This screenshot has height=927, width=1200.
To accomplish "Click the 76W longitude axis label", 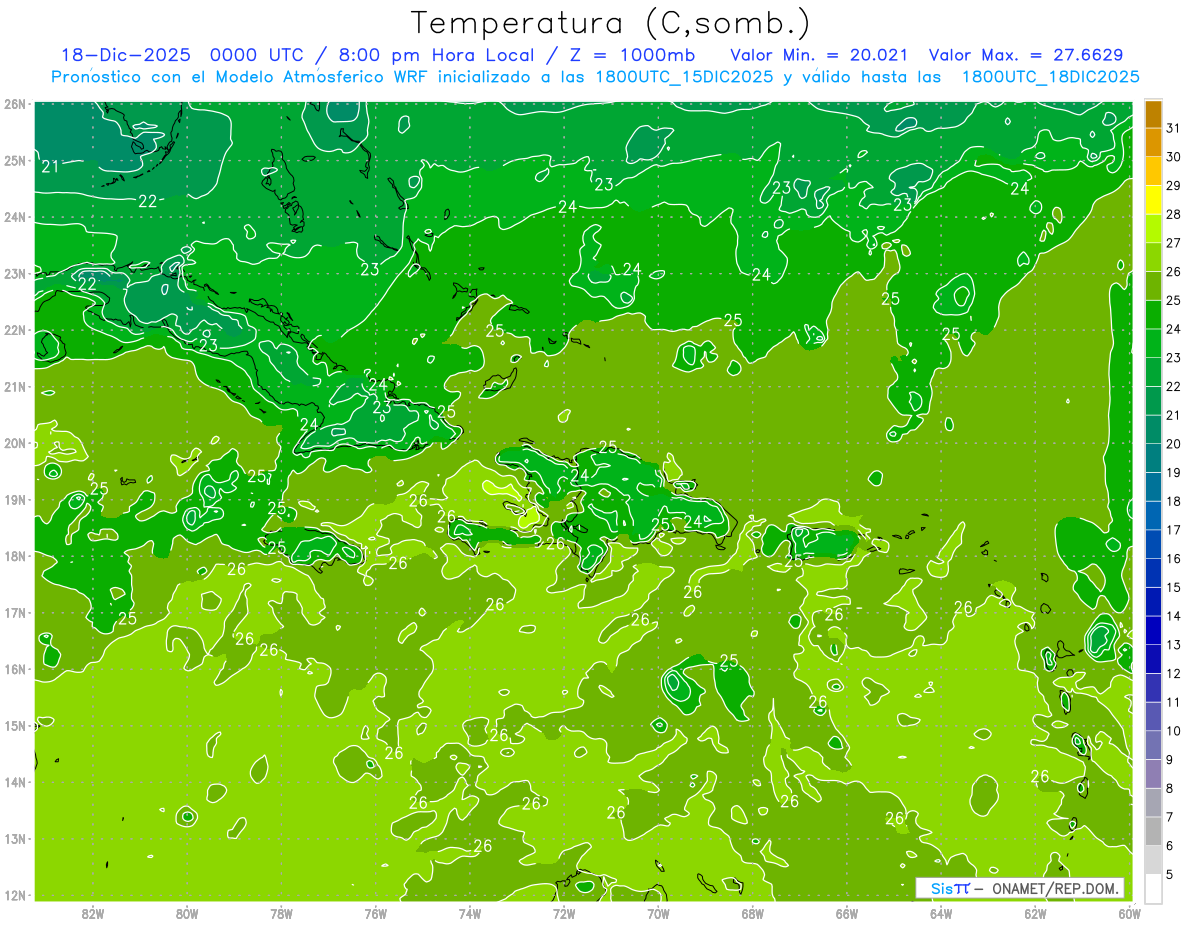I will [x=375, y=912].
